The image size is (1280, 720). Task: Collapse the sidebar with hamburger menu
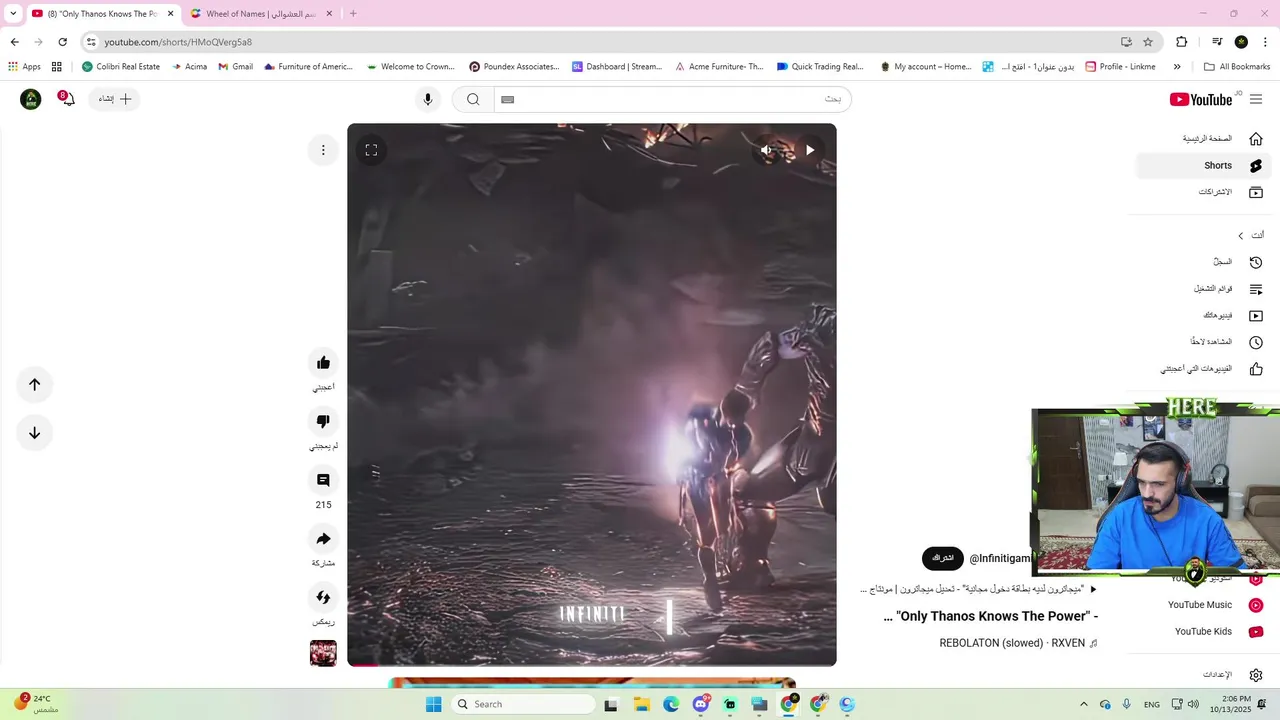pos(1256,99)
